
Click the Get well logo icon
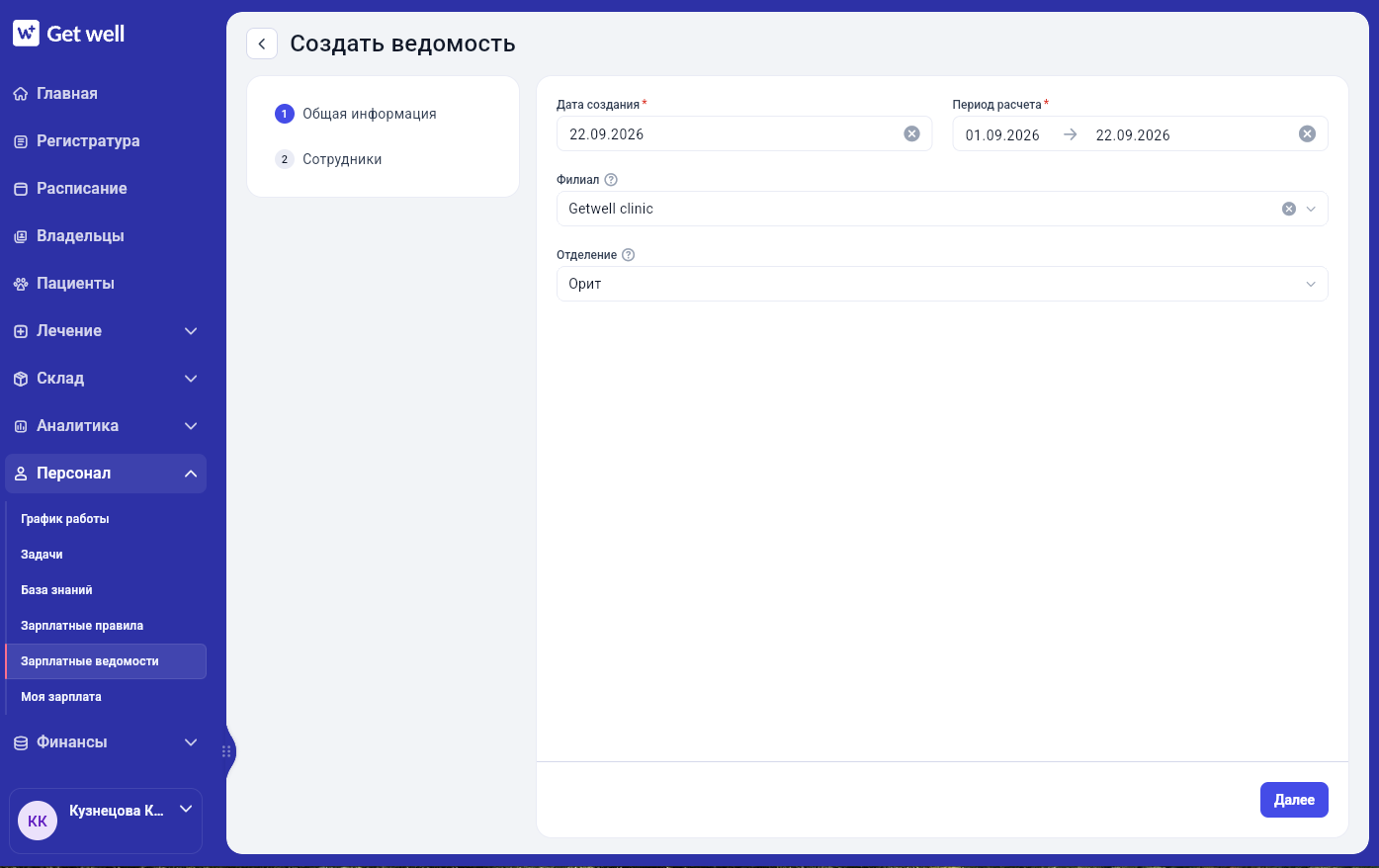pyautogui.click(x=26, y=34)
